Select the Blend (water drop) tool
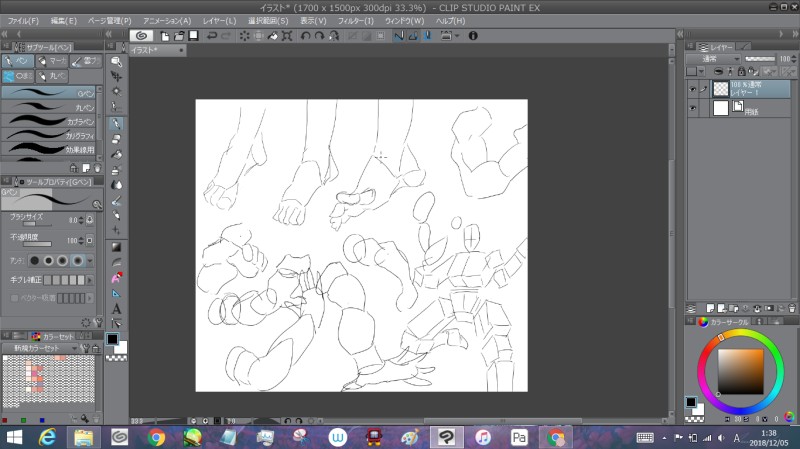The height and width of the screenshot is (449, 800). click(x=116, y=185)
